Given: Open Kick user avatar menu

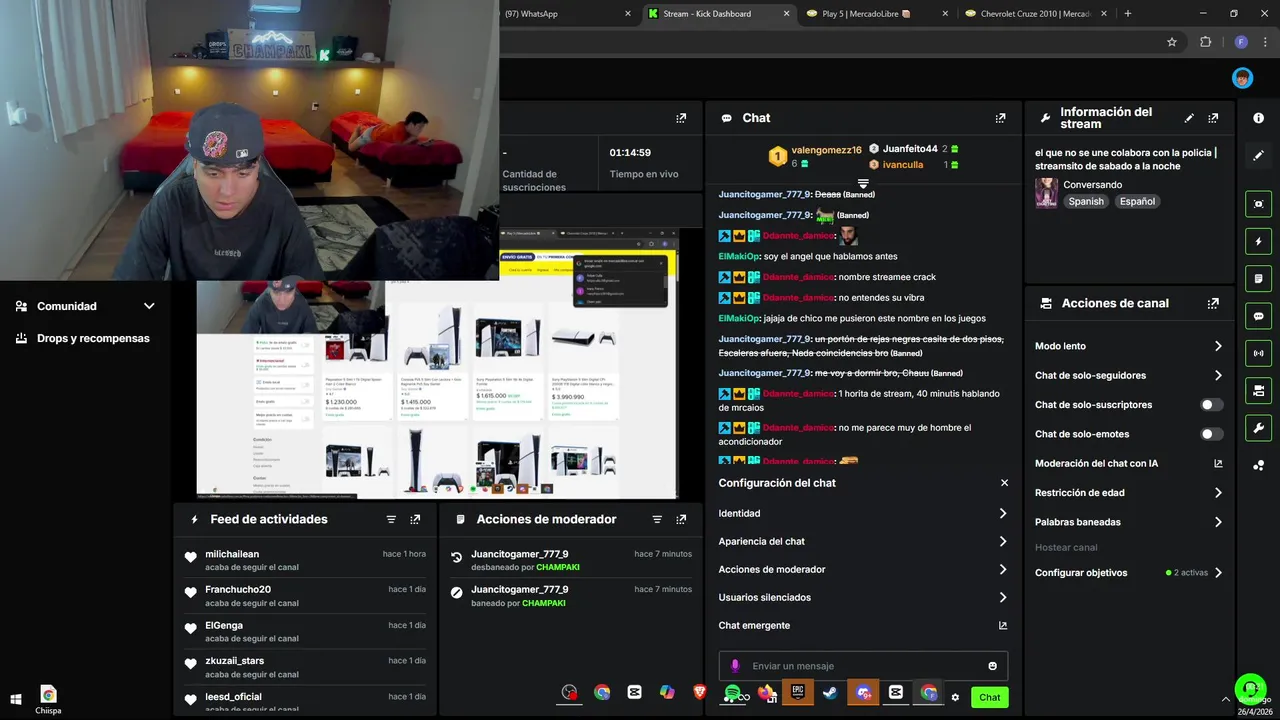Looking at the screenshot, I should (1242, 78).
